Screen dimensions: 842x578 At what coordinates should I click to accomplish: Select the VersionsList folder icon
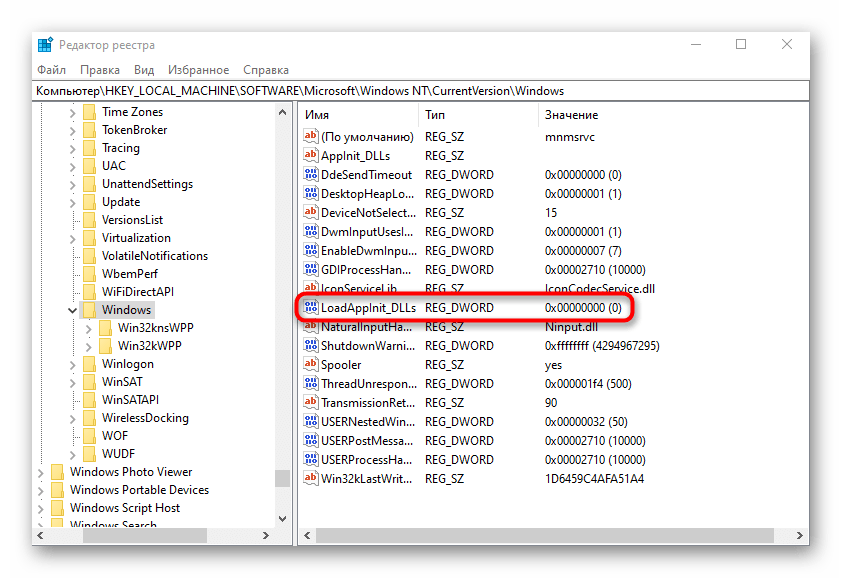(x=90, y=220)
